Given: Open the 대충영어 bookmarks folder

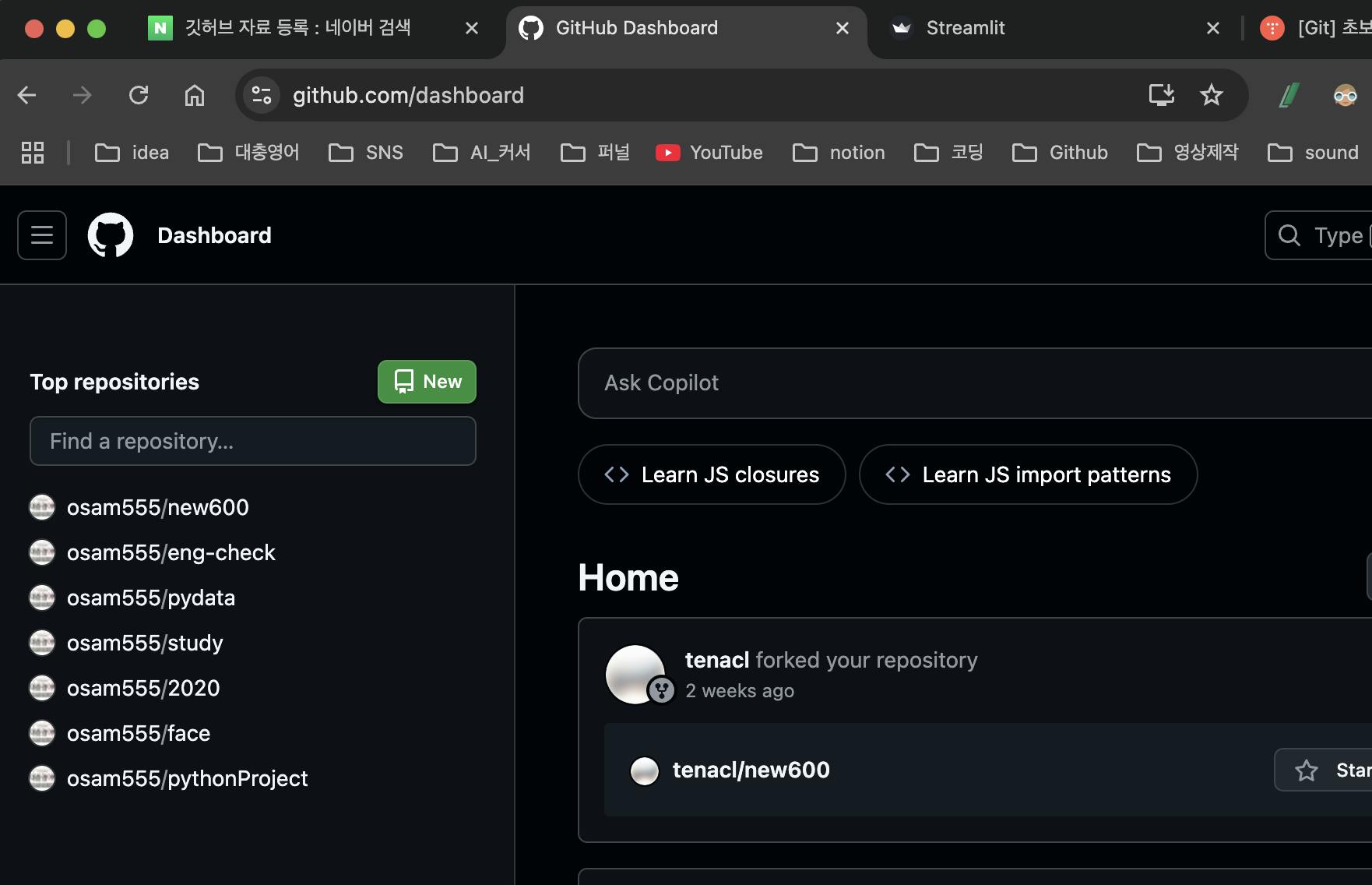Looking at the screenshot, I should coord(248,153).
